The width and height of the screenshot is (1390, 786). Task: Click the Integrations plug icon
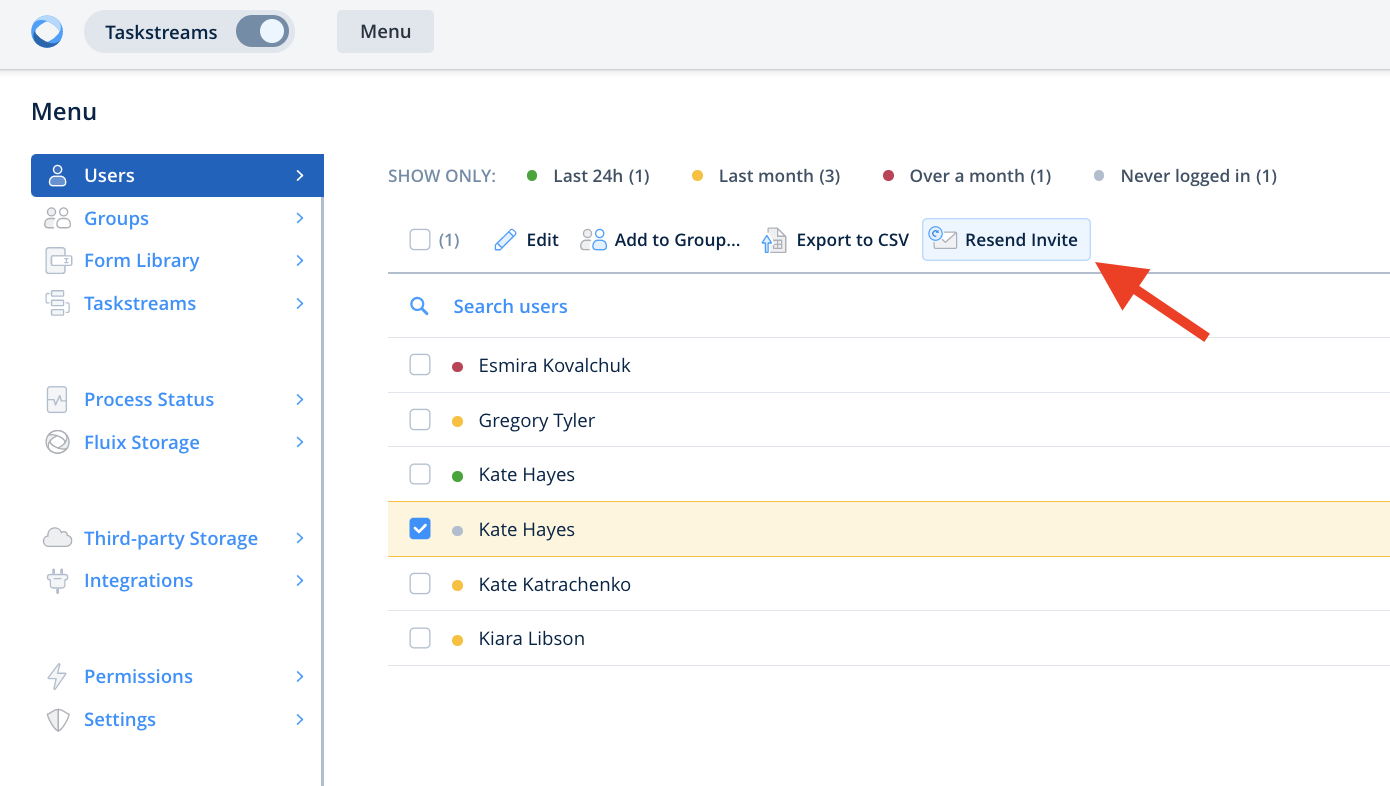[x=58, y=581]
